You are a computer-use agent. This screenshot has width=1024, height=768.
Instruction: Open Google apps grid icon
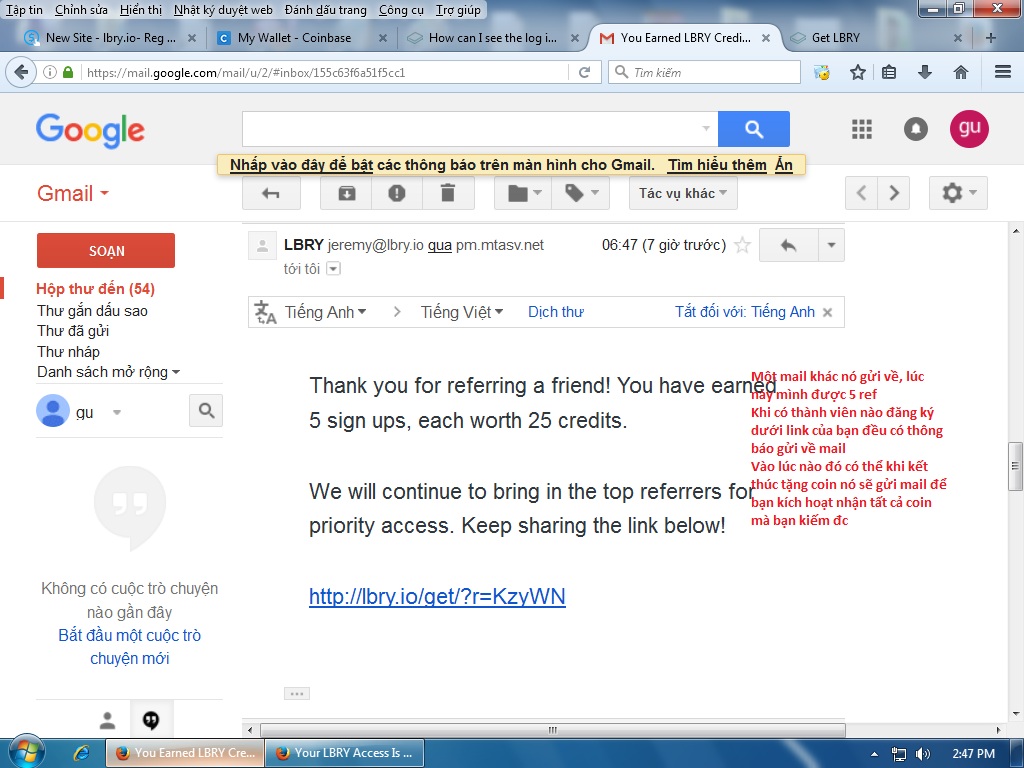tap(862, 129)
